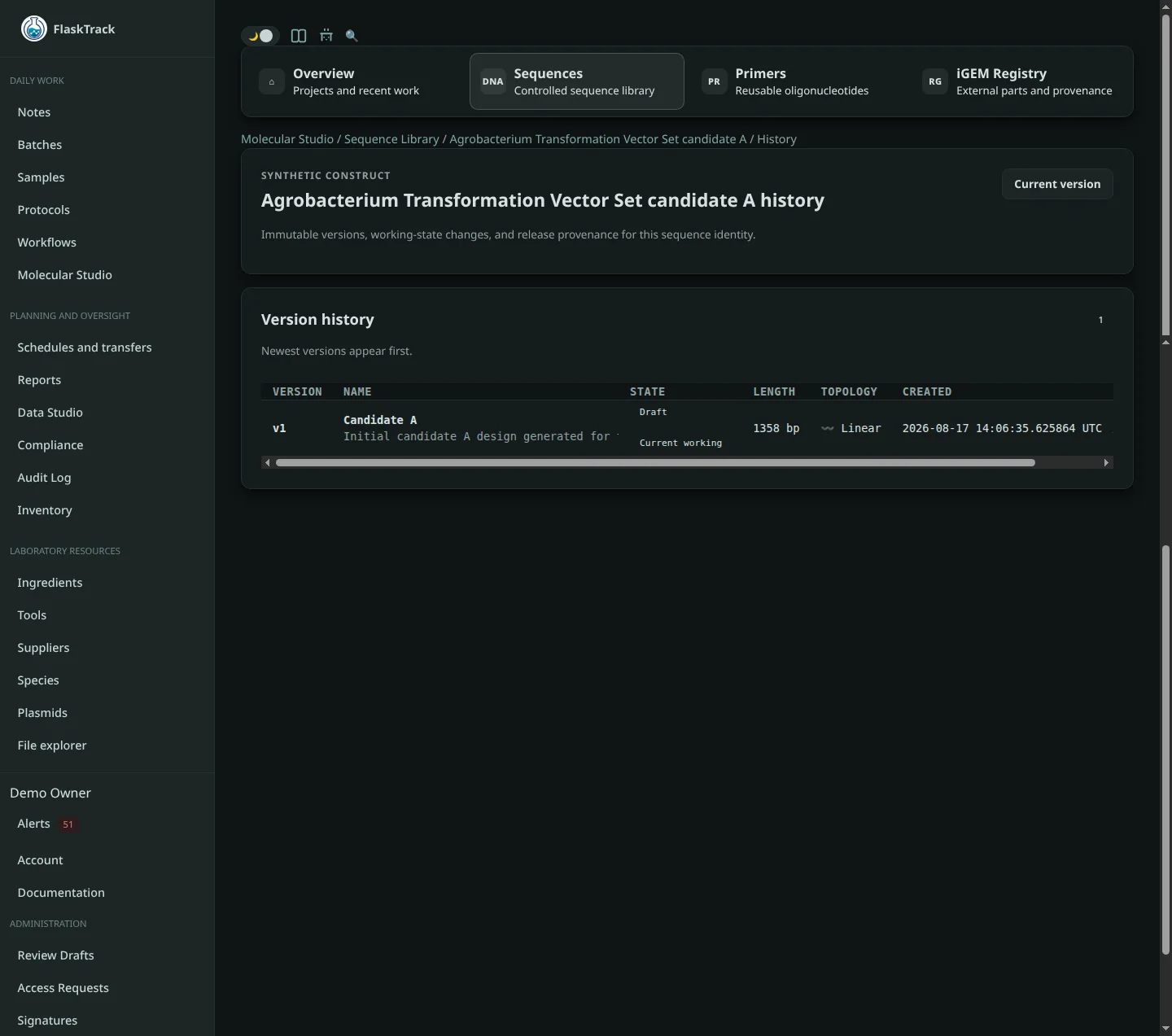1172x1036 pixels.
Task: Switch to the Primers tab
Action: [798, 81]
